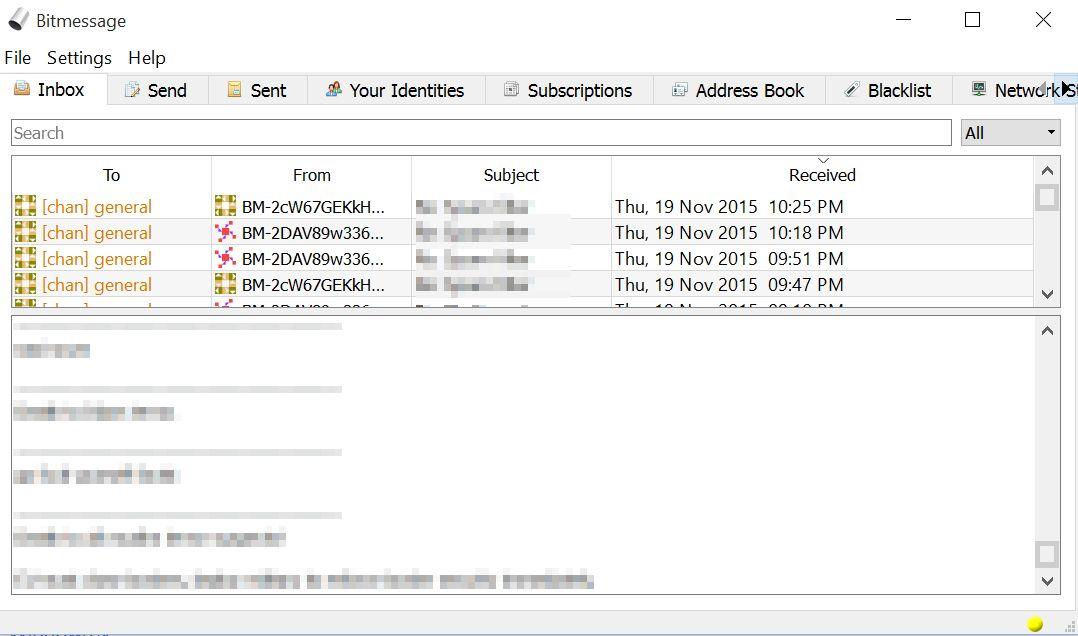The height and width of the screenshot is (636, 1078).
Task: Sort messages by Received column header
Action: 821,175
